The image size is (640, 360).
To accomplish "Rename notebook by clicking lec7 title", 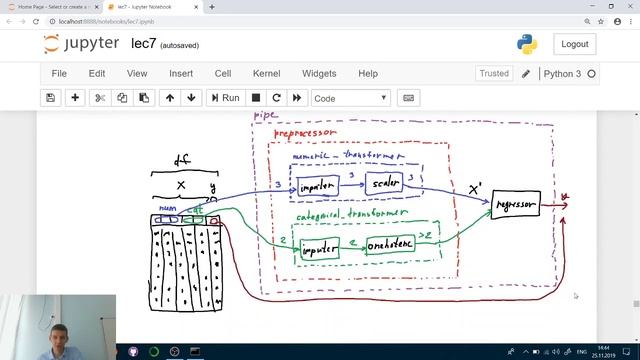I will [x=144, y=44].
